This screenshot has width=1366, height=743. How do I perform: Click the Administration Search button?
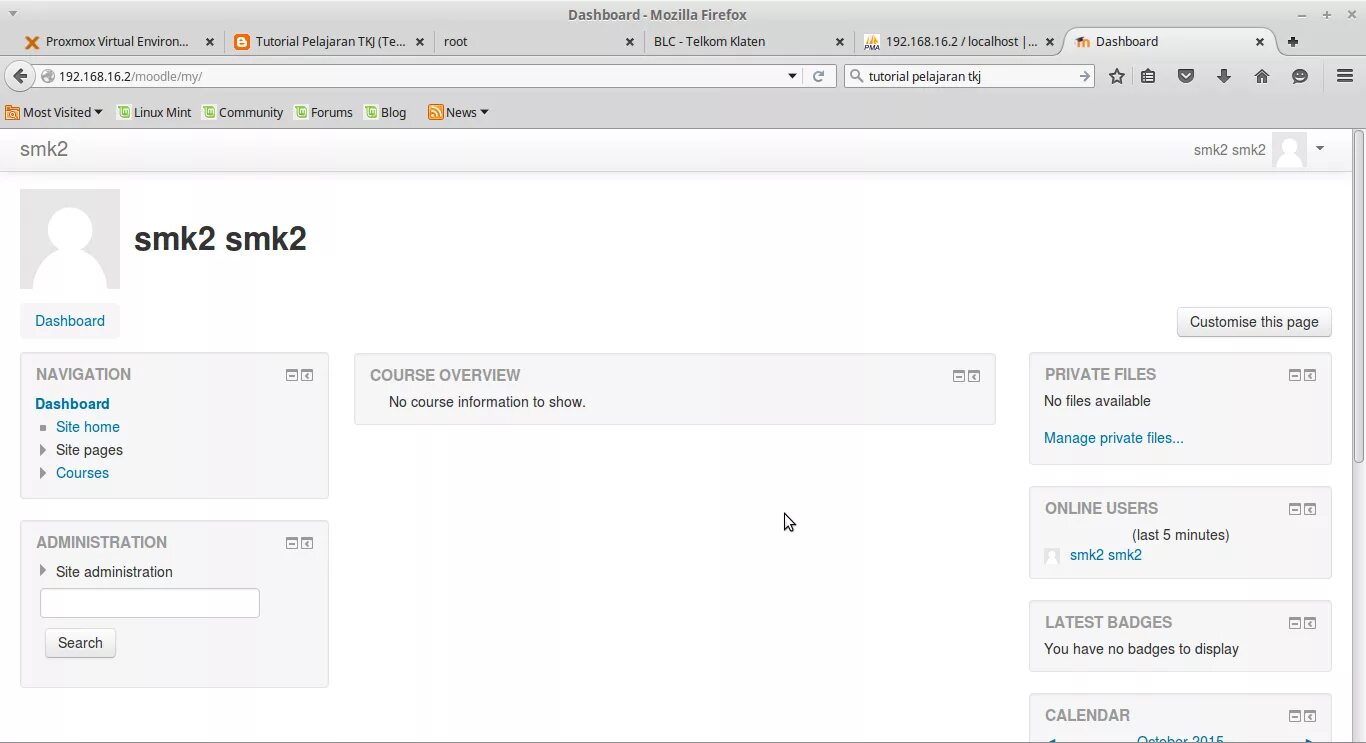[80, 643]
